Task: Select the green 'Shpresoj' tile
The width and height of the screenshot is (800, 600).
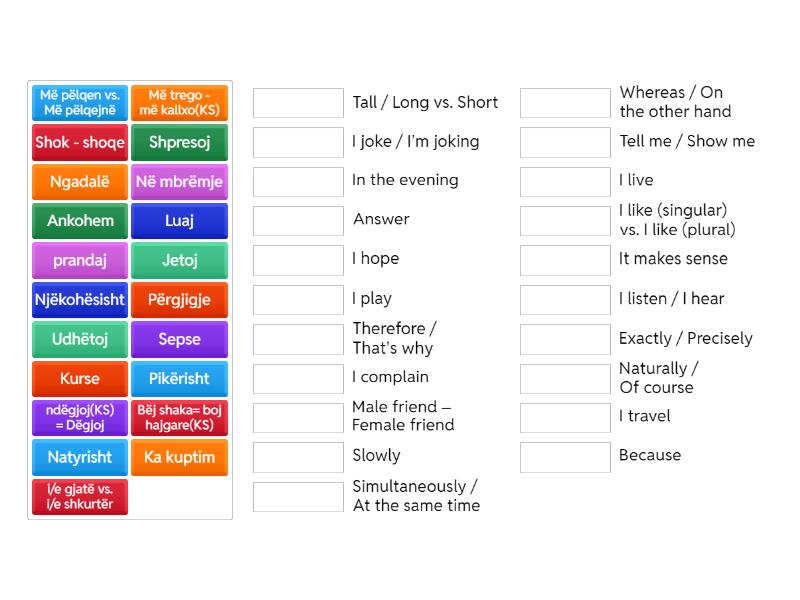Action: [180, 142]
